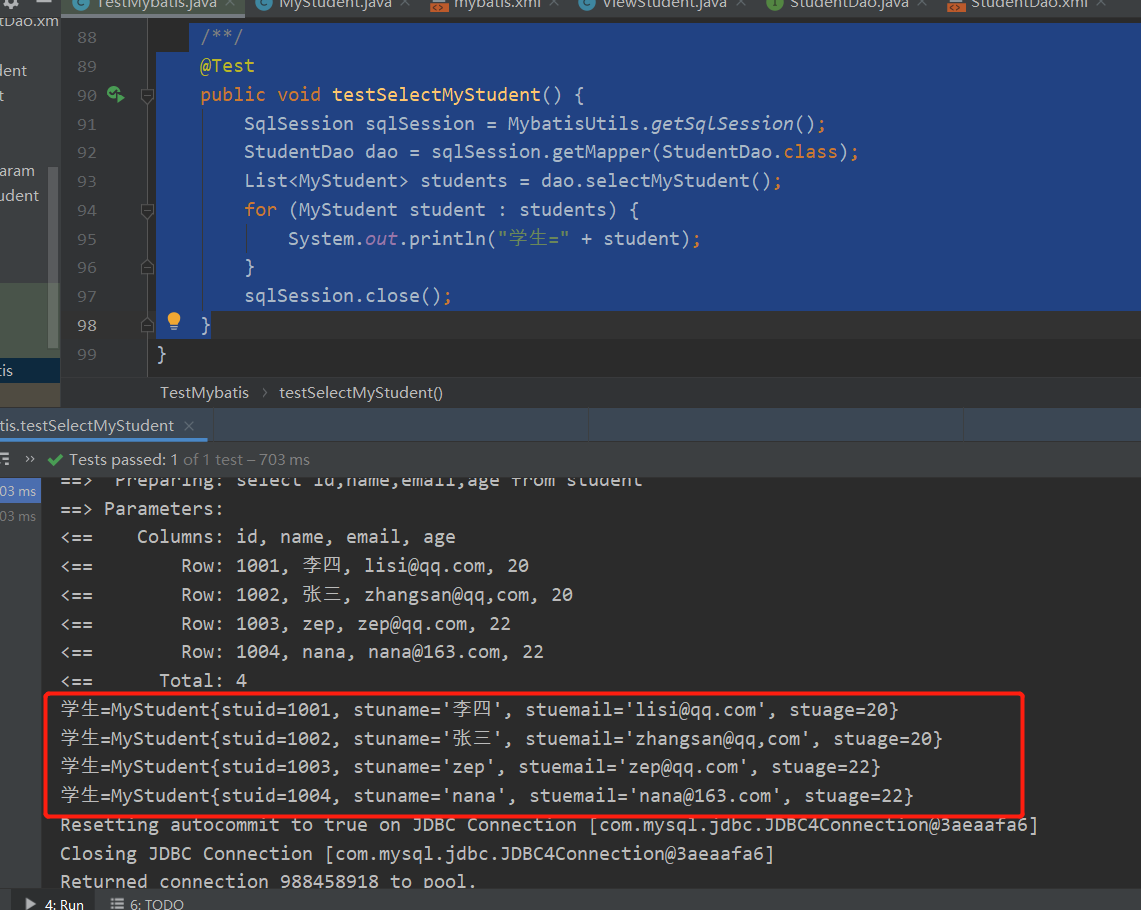The width and height of the screenshot is (1141, 910).
Task: Click the 'Total: 4' console line
Action: tap(203, 681)
